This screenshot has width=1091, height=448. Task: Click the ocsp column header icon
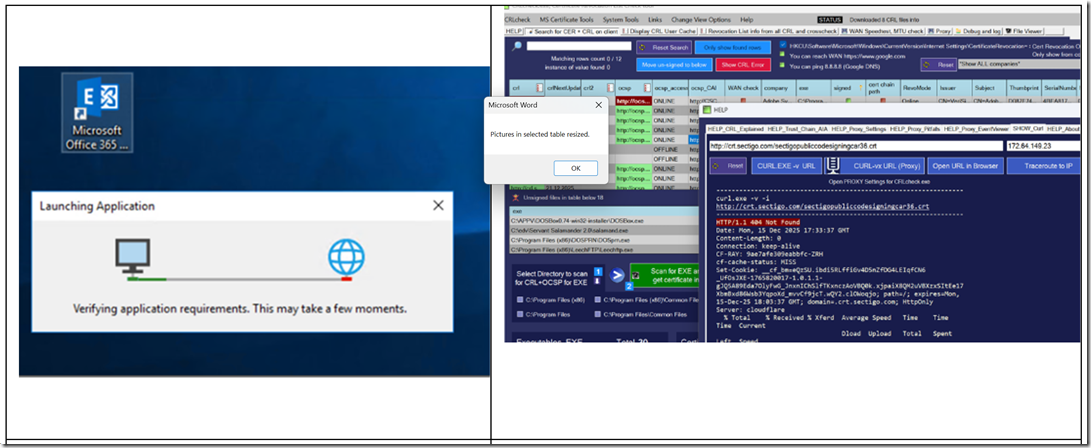coord(645,89)
